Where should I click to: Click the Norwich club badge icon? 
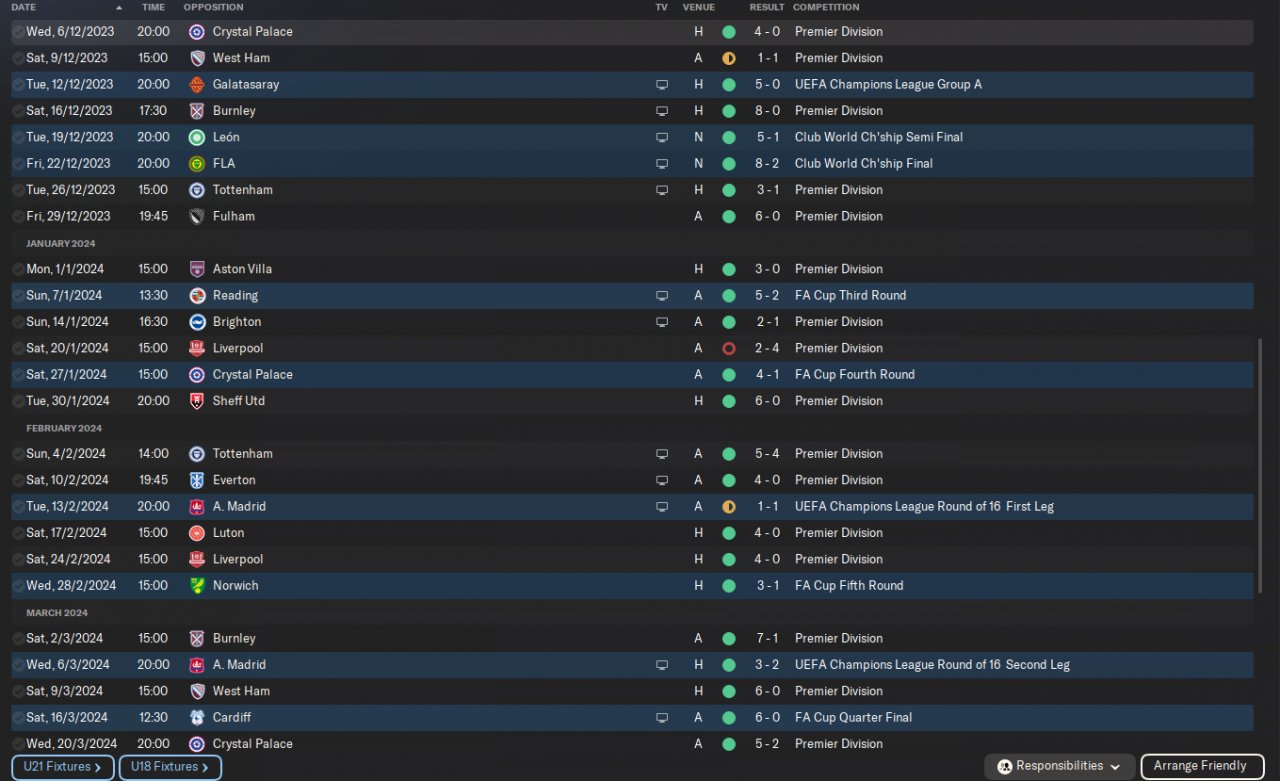coord(197,586)
